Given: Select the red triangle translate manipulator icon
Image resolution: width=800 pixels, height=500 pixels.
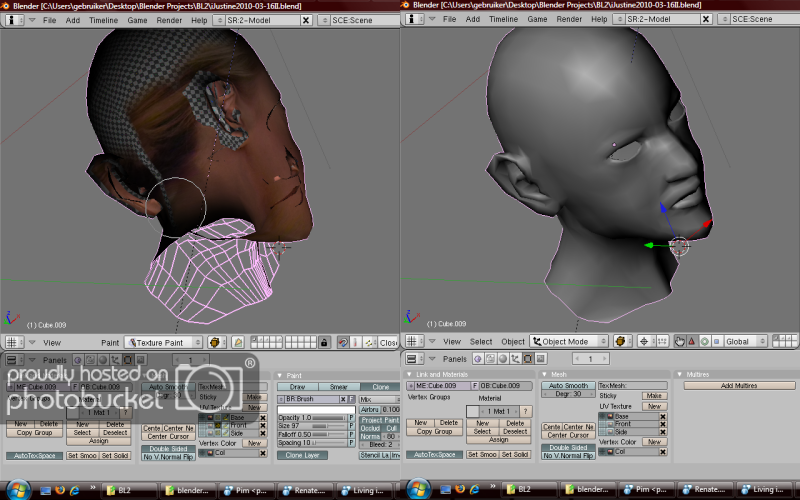Looking at the screenshot, I should pos(692,341).
